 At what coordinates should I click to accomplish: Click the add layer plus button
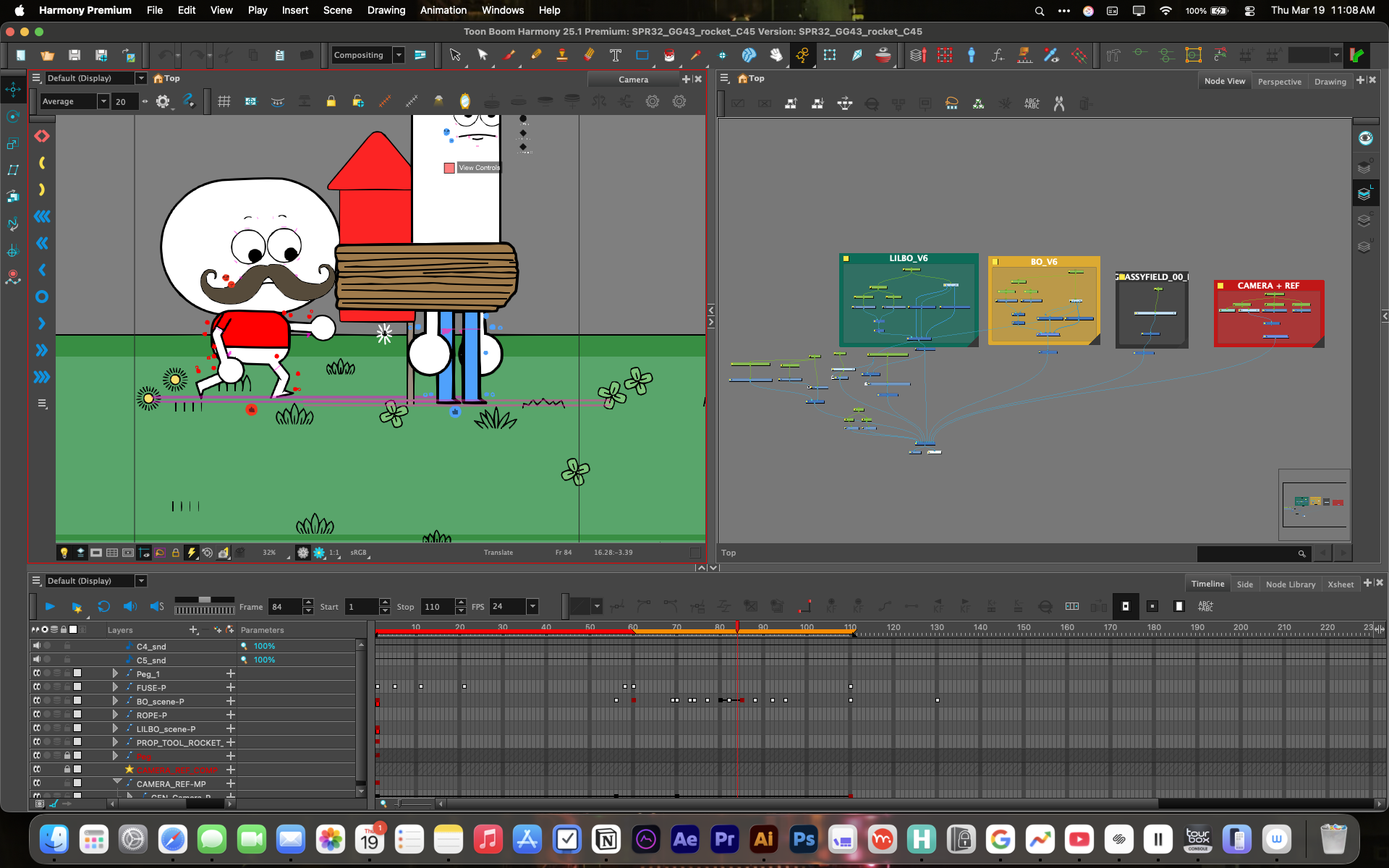[x=193, y=630]
